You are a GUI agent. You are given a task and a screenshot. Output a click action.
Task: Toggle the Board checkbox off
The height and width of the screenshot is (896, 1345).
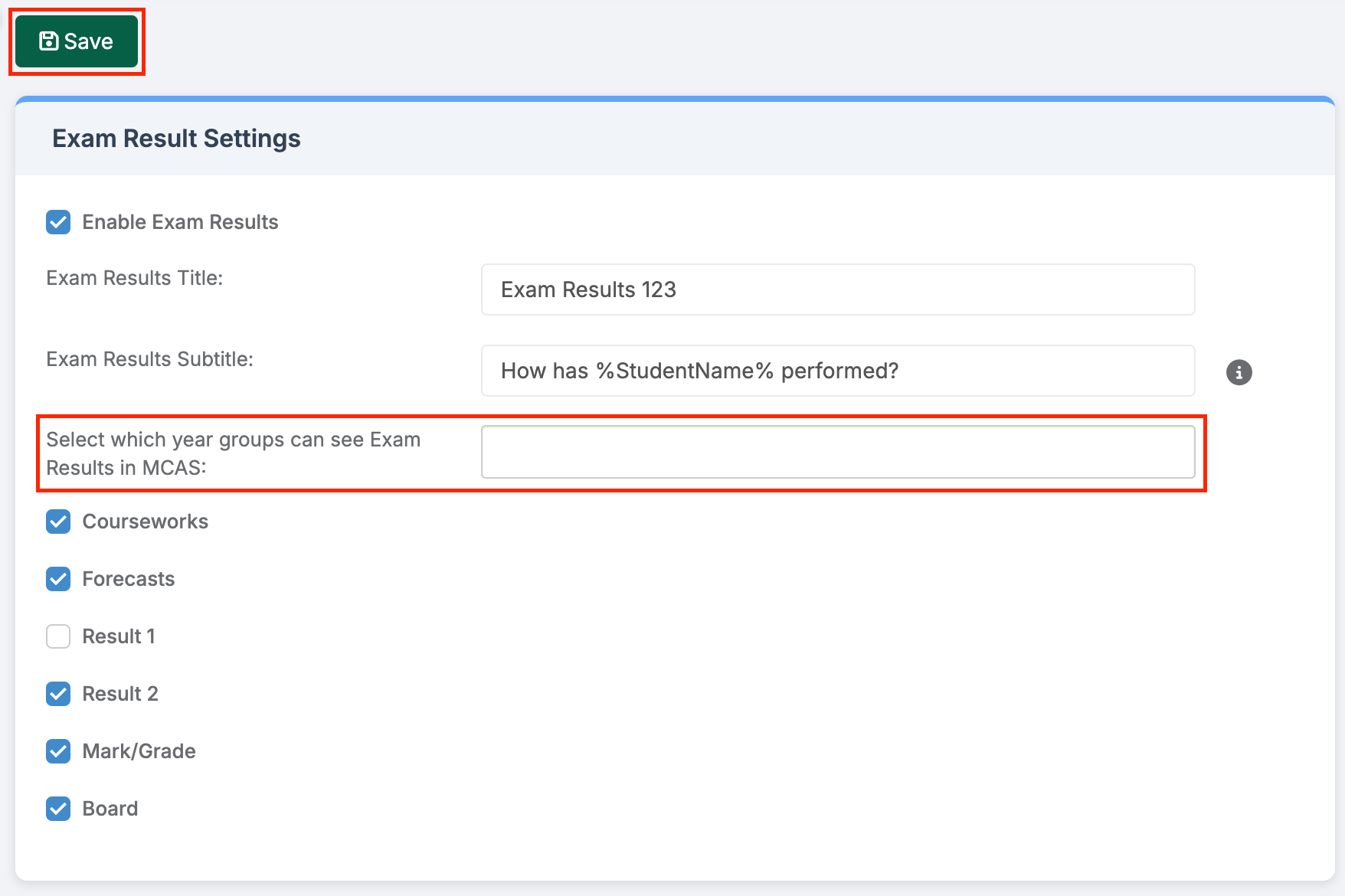tap(58, 809)
